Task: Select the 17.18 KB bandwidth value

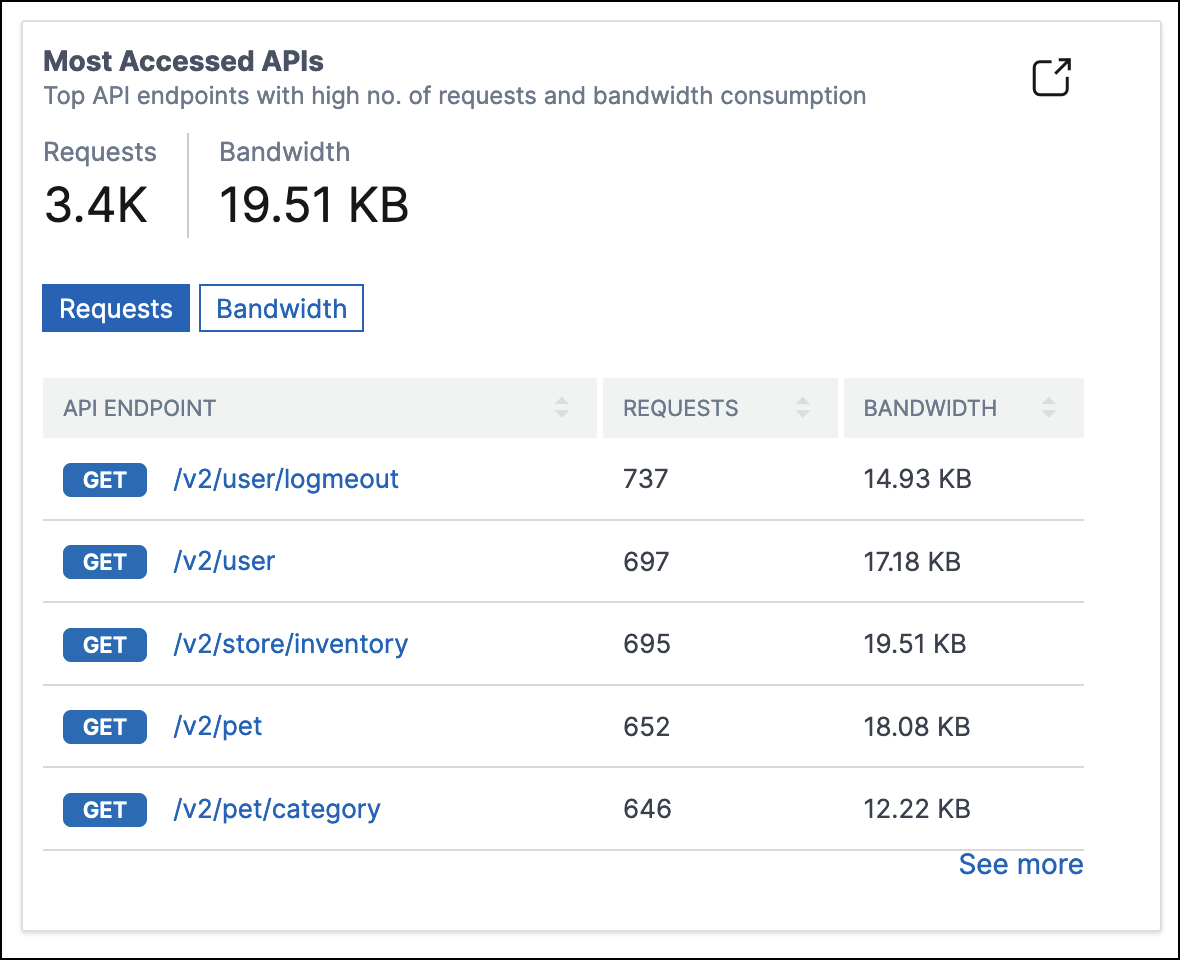Action: 912,562
